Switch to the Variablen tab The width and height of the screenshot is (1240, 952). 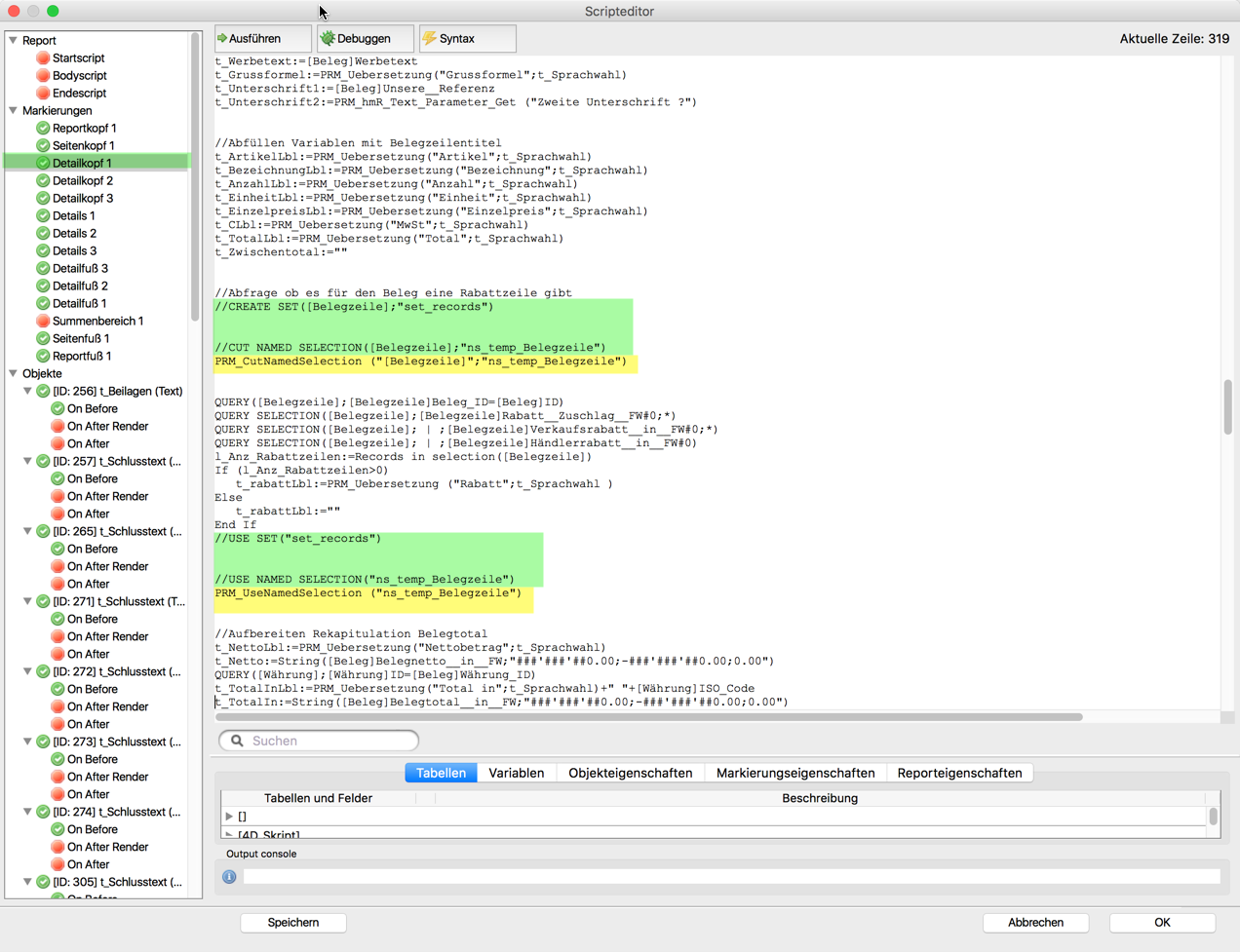(x=516, y=774)
